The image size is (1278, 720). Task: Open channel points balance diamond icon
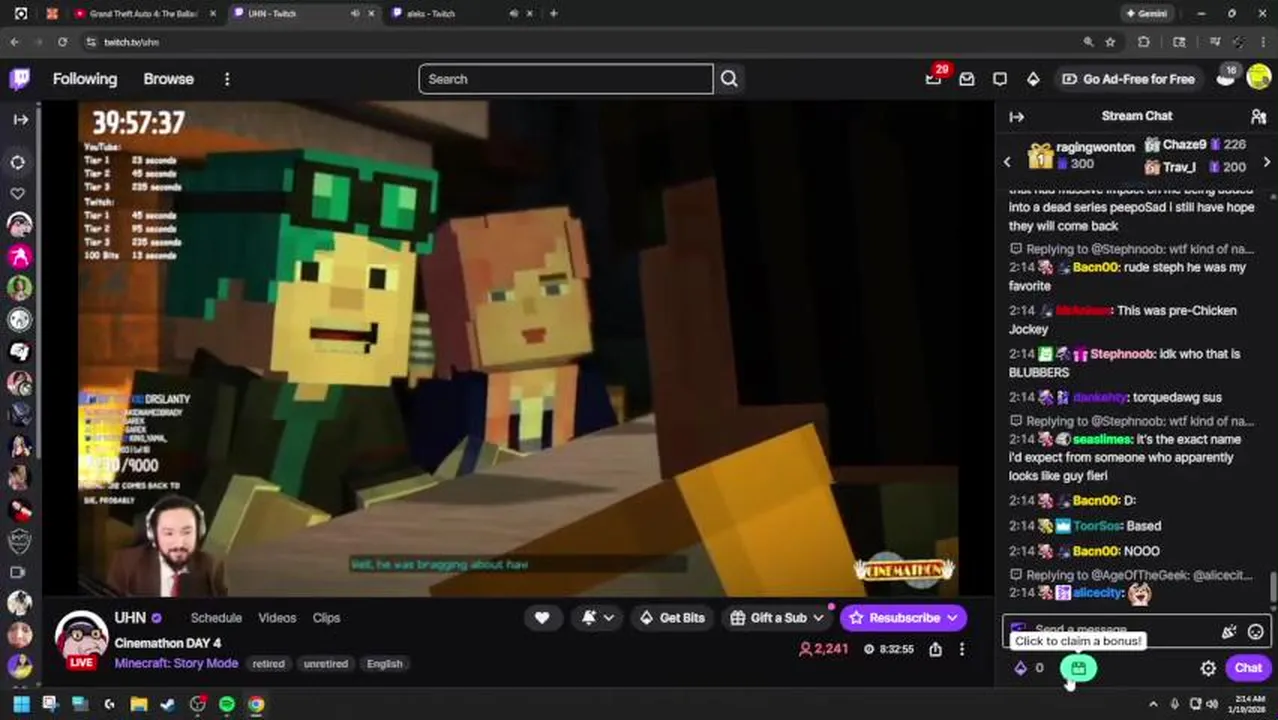click(1020, 668)
